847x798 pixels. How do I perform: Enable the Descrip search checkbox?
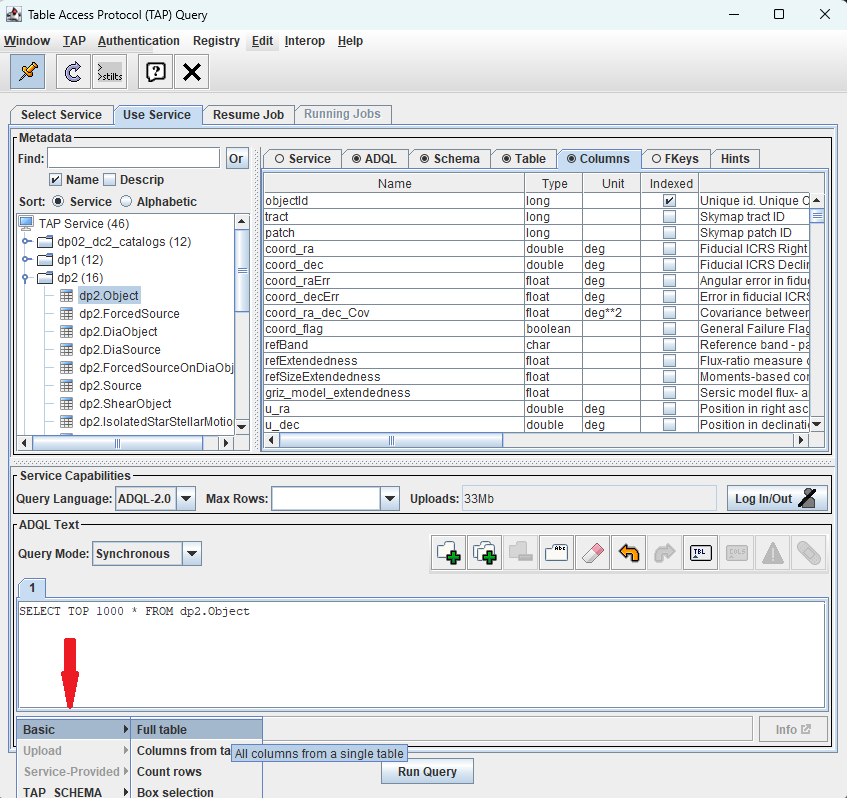pos(110,179)
